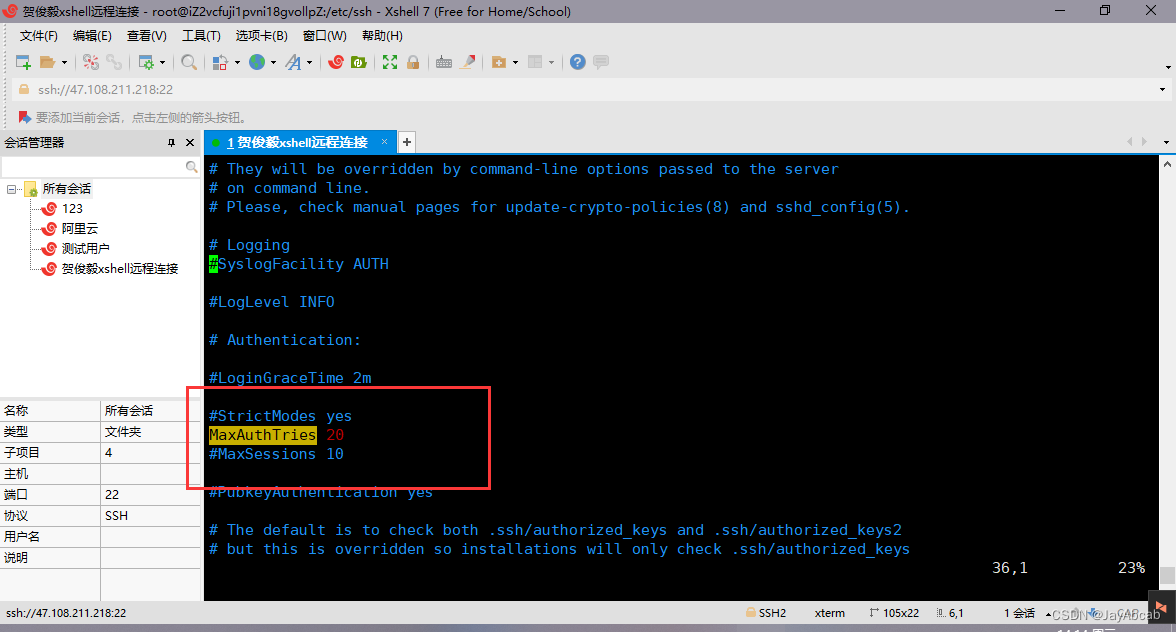Screen dimensions: 1176x632
Task: Click the address bar with ssh://47.108.211.218:22
Action: coord(585,89)
